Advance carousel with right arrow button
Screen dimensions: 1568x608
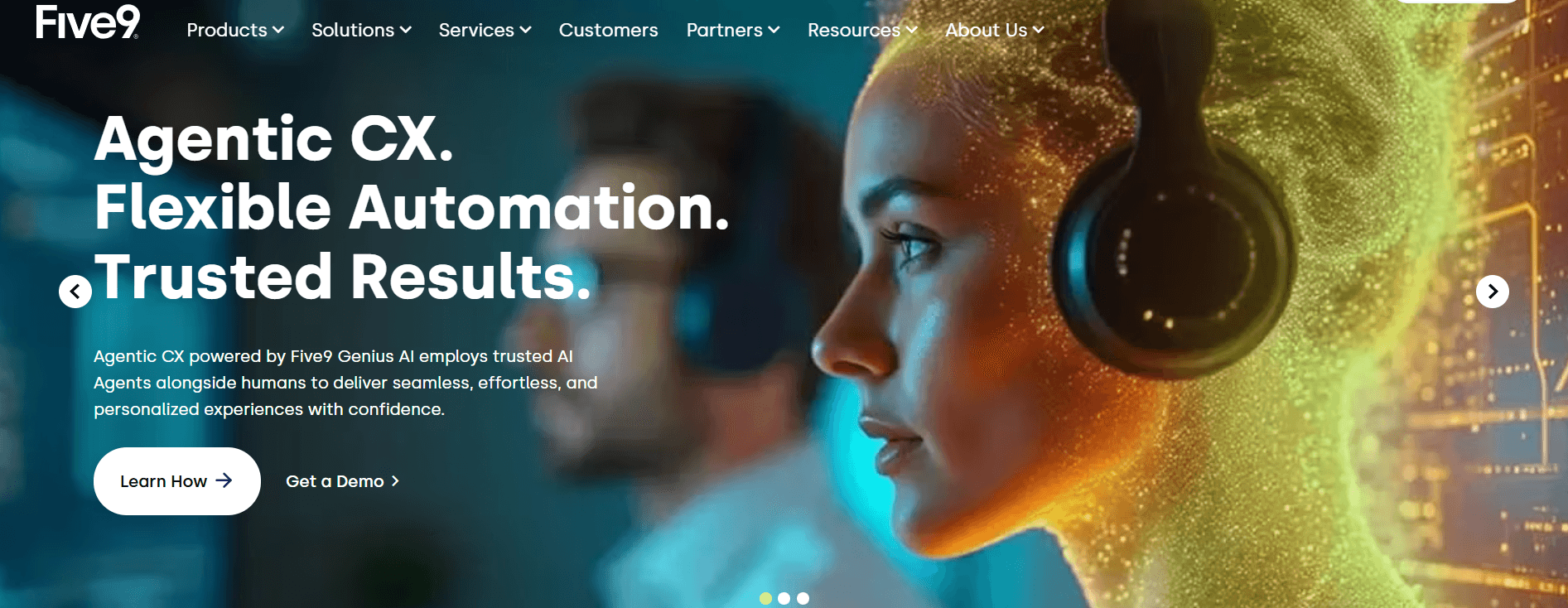(1493, 292)
